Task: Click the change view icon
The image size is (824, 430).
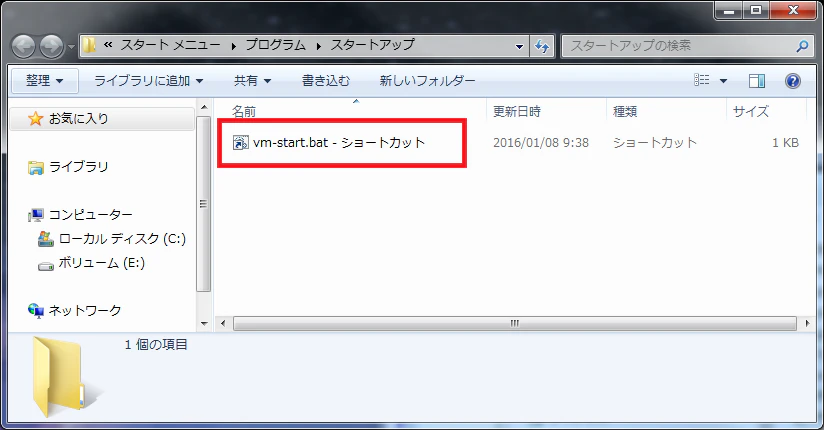Action: coord(702,80)
